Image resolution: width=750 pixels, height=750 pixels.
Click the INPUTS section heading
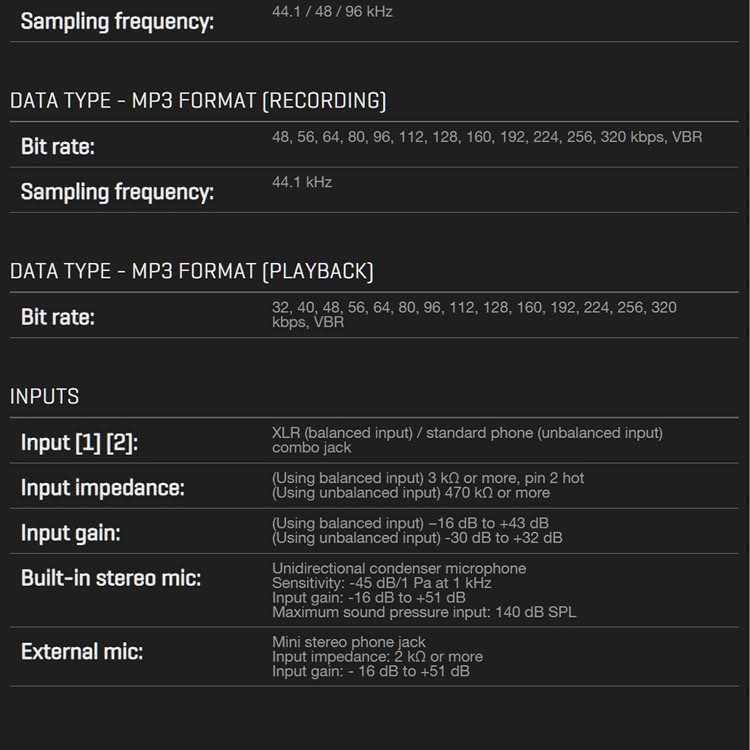[x=45, y=396]
